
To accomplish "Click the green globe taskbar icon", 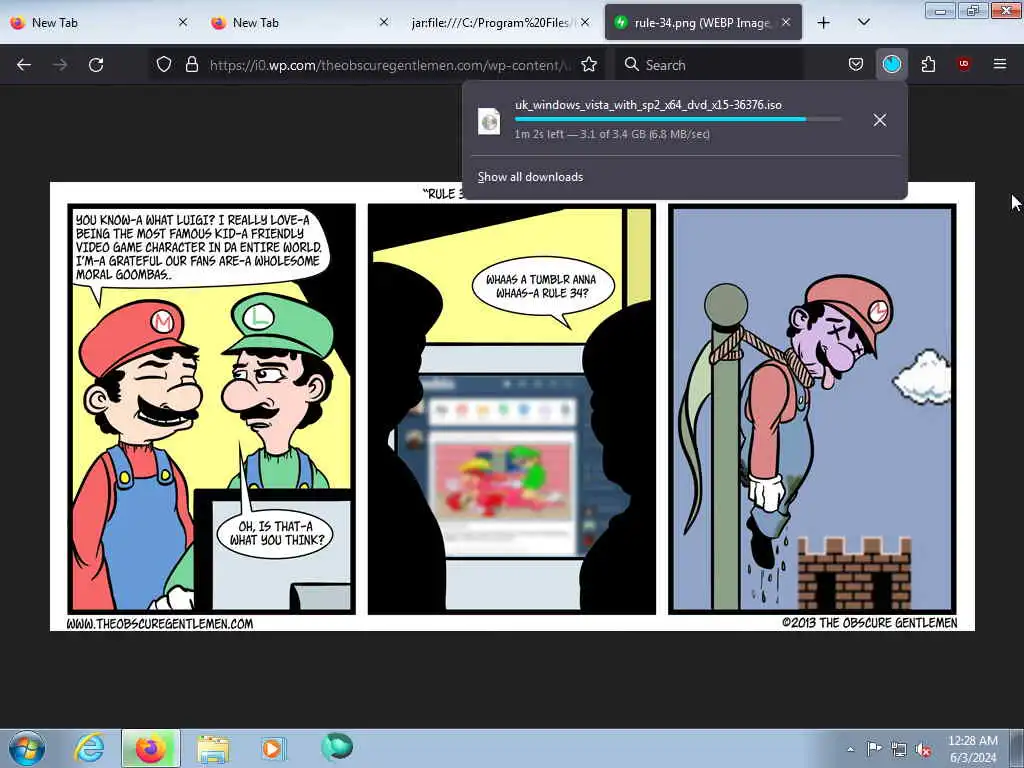I will click(x=337, y=747).
